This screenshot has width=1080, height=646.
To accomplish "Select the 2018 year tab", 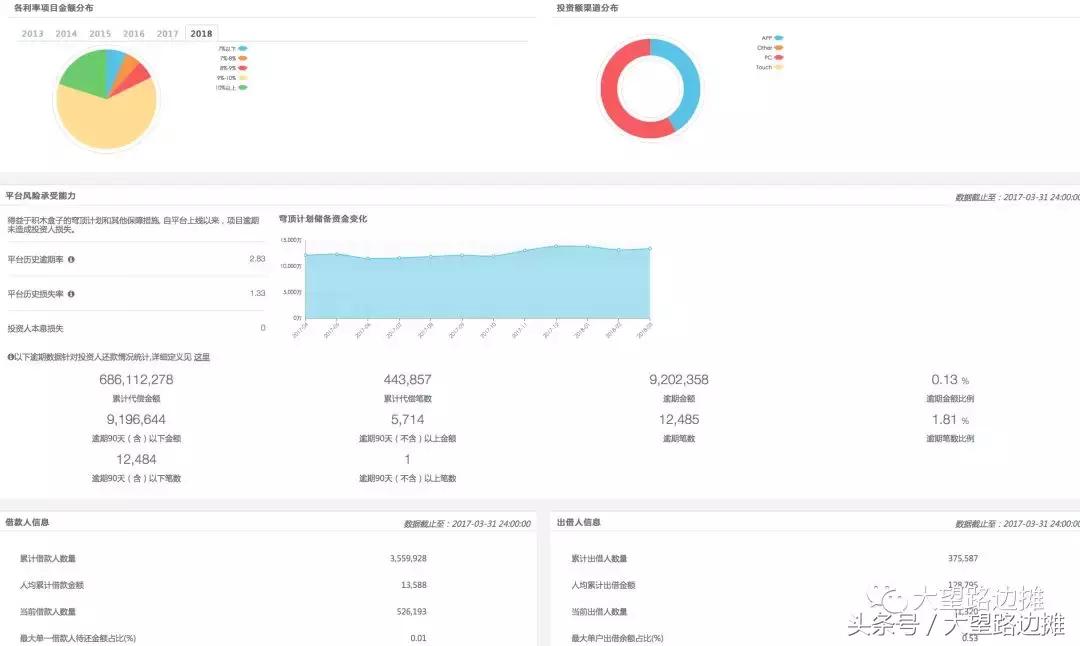I will (x=201, y=33).
